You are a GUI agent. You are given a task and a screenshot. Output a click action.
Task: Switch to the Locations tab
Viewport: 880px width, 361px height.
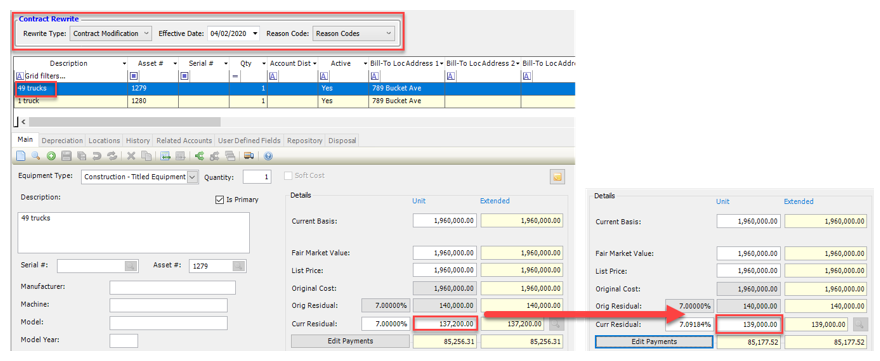click(104, 140)
